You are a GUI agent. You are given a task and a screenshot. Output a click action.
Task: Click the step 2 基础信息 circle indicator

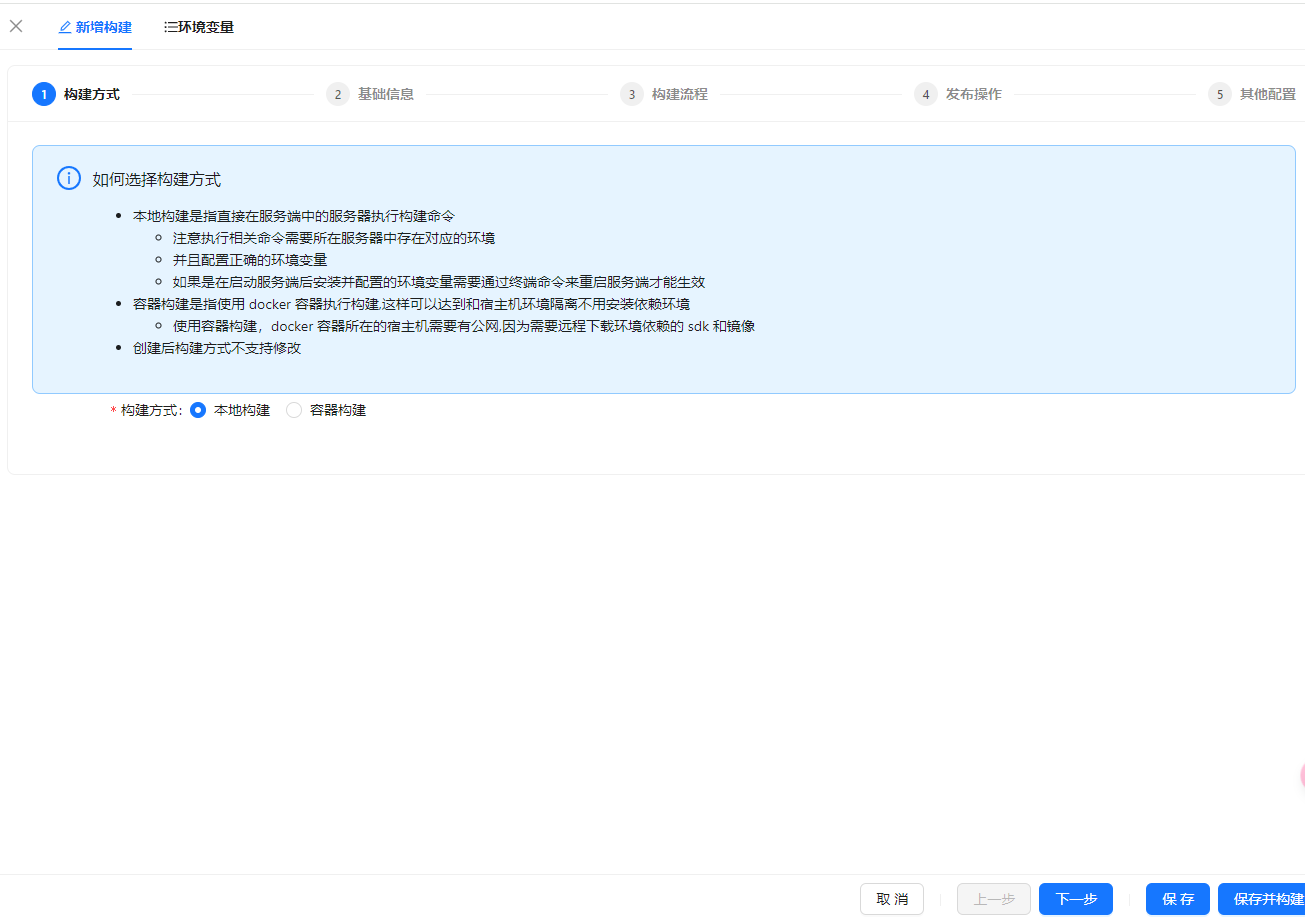tap(338, 94)
